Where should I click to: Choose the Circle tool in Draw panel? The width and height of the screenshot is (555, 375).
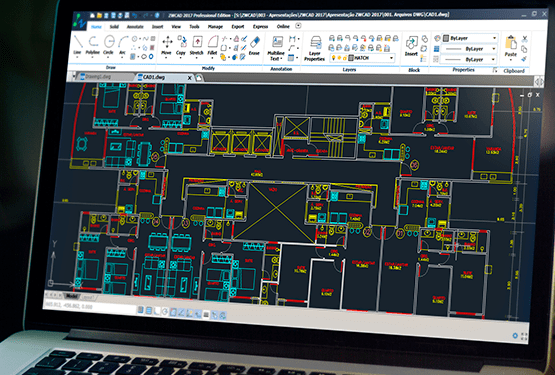point(109,45)
